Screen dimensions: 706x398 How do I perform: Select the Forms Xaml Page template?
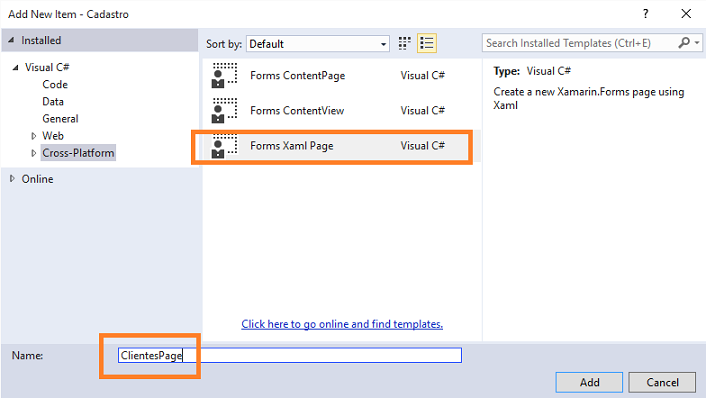pyautogui.click(x=341, y=146)
